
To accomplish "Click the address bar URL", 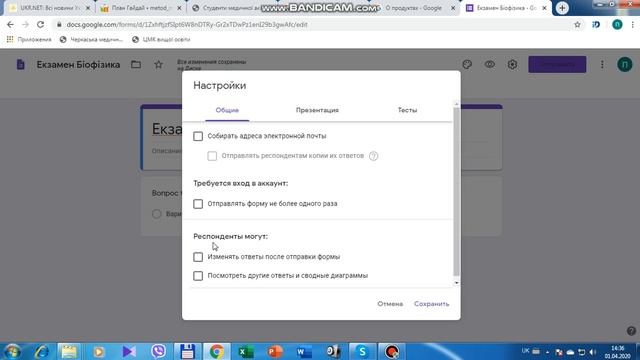I will [x=187, y=24].
